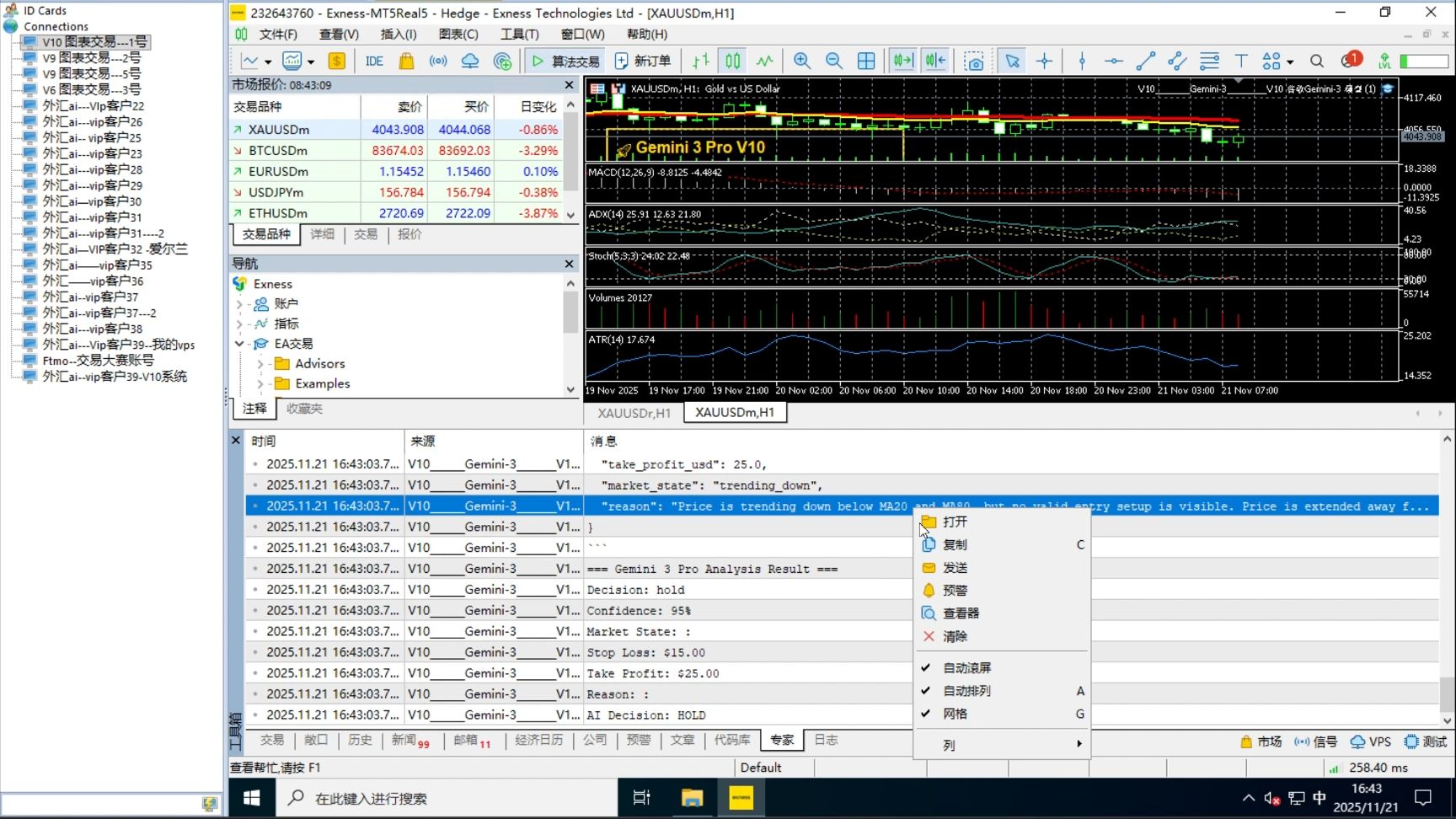Toggle the 网格 grid option
The height and width of the screenshot is (819, 1456).
tap(955, 714)
